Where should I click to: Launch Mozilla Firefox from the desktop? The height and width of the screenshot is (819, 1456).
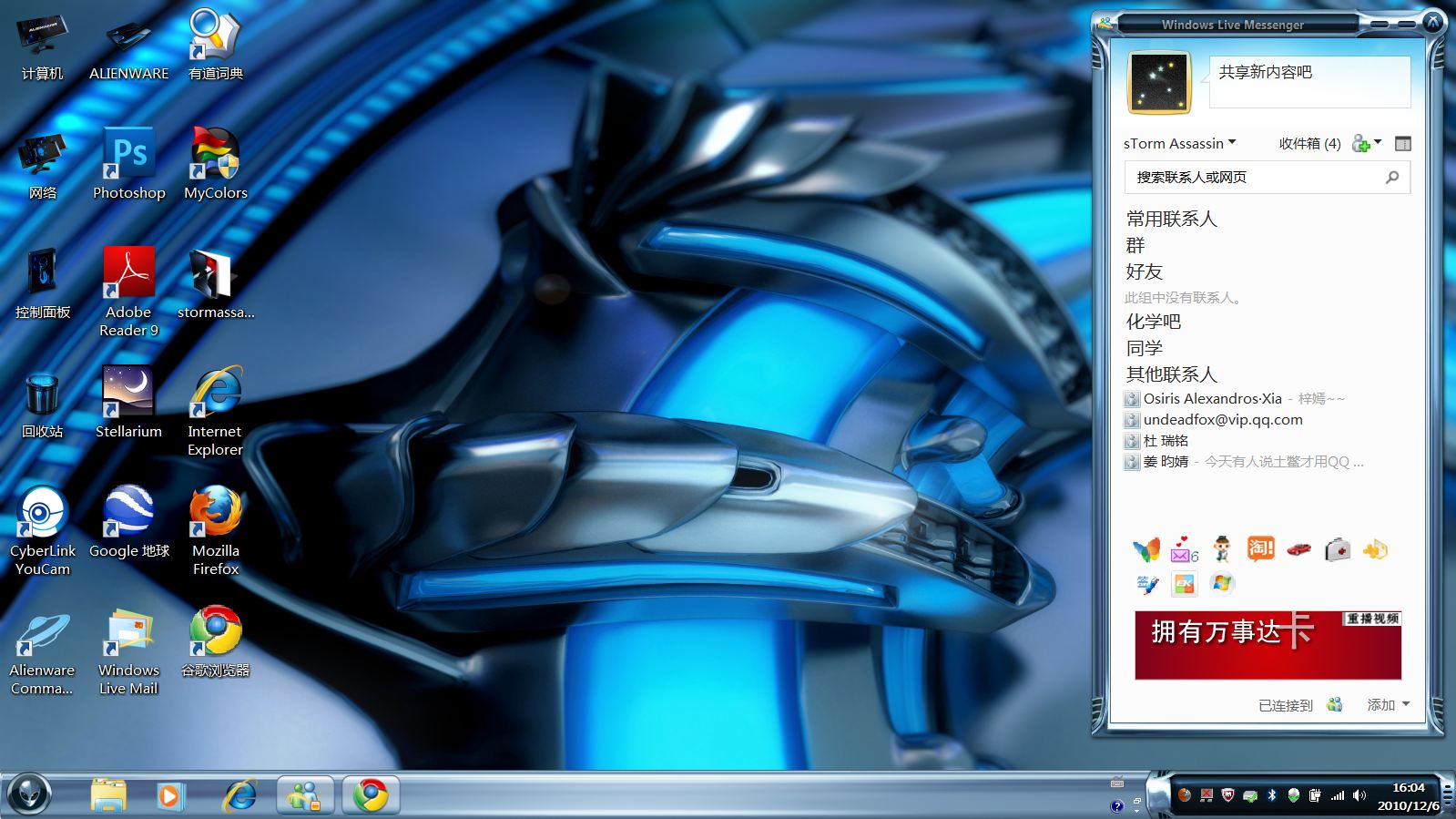tap(216, 530)
